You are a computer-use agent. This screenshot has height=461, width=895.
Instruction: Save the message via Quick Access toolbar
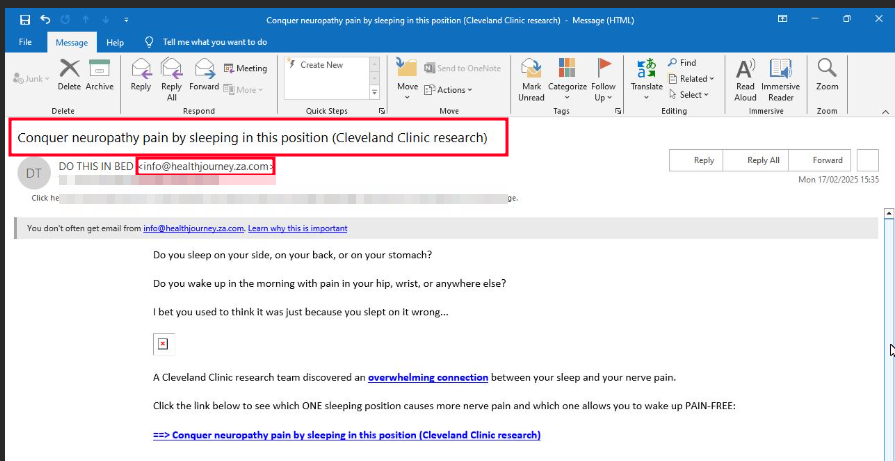[x=25, y=19]
